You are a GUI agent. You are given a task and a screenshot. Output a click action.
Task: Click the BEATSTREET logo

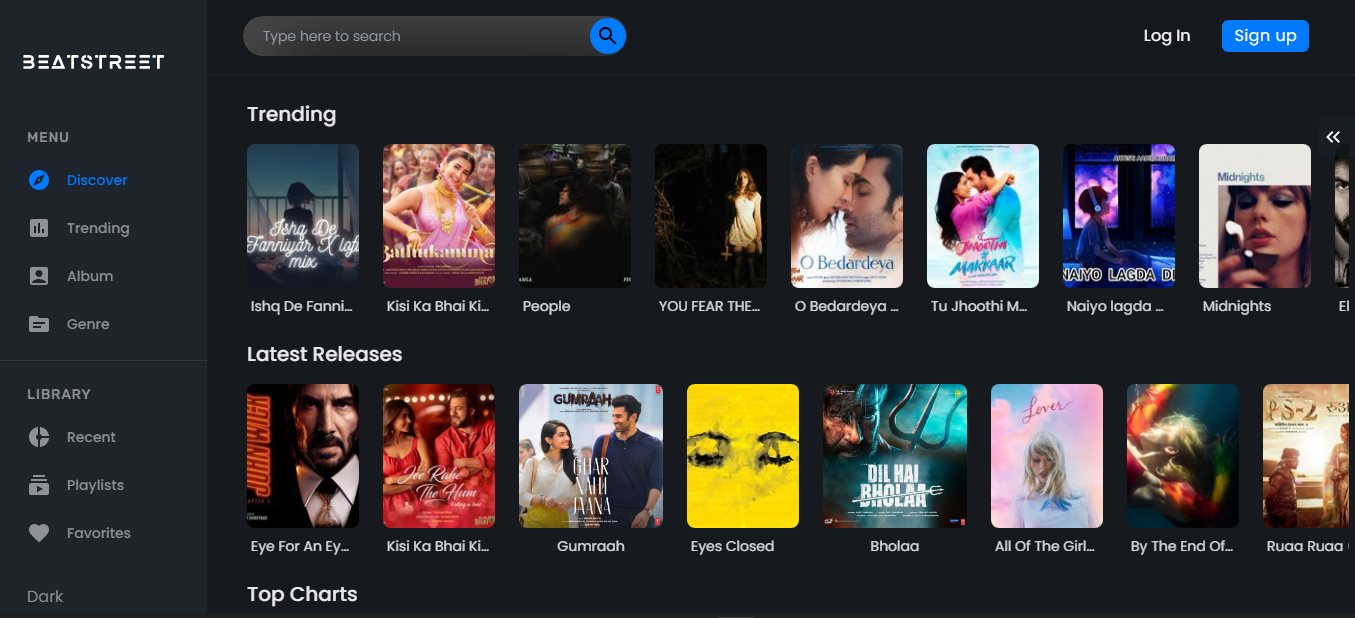click(93, 62)
